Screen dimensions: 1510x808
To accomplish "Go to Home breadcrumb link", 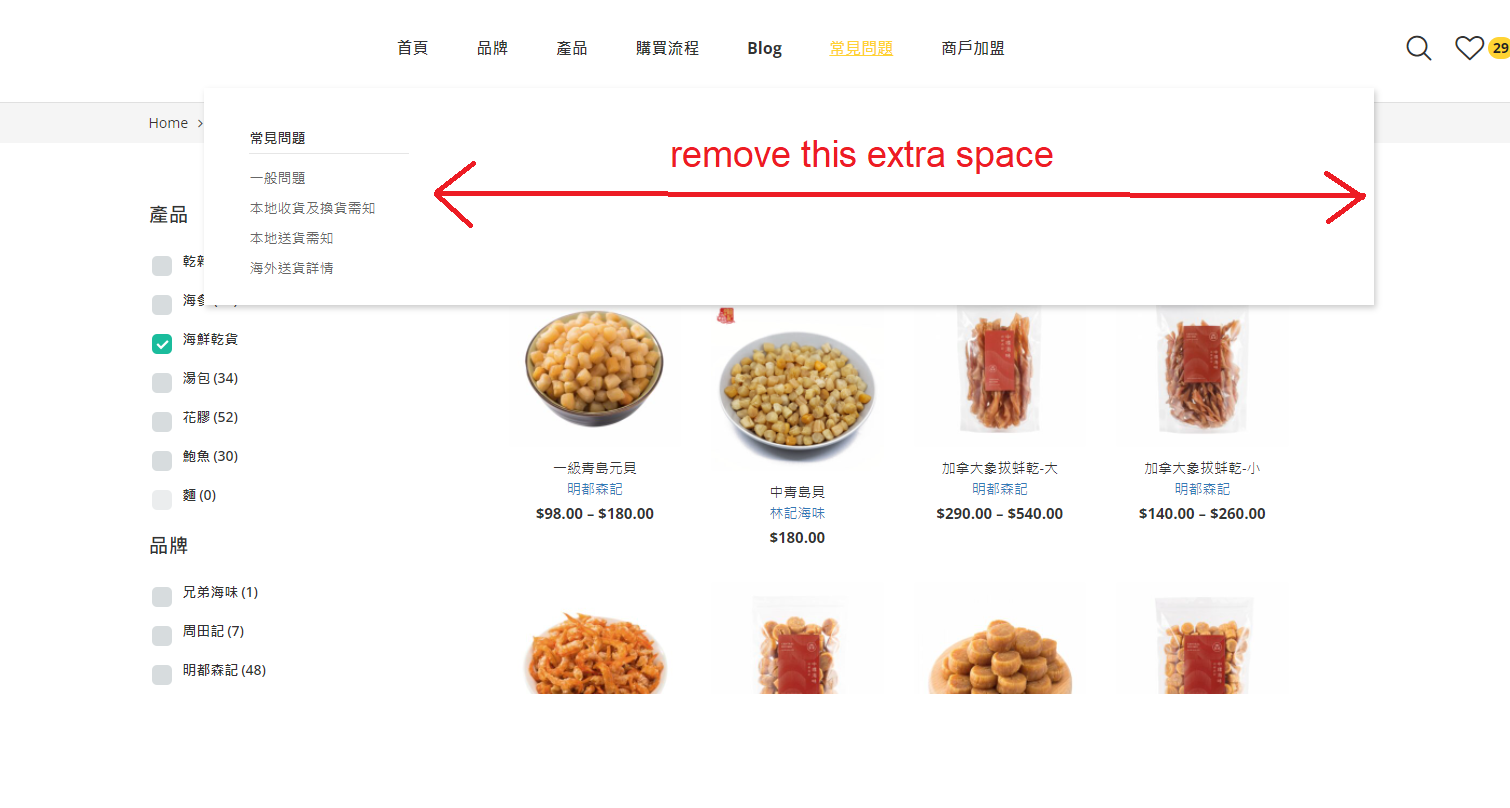I will (168, 123).
